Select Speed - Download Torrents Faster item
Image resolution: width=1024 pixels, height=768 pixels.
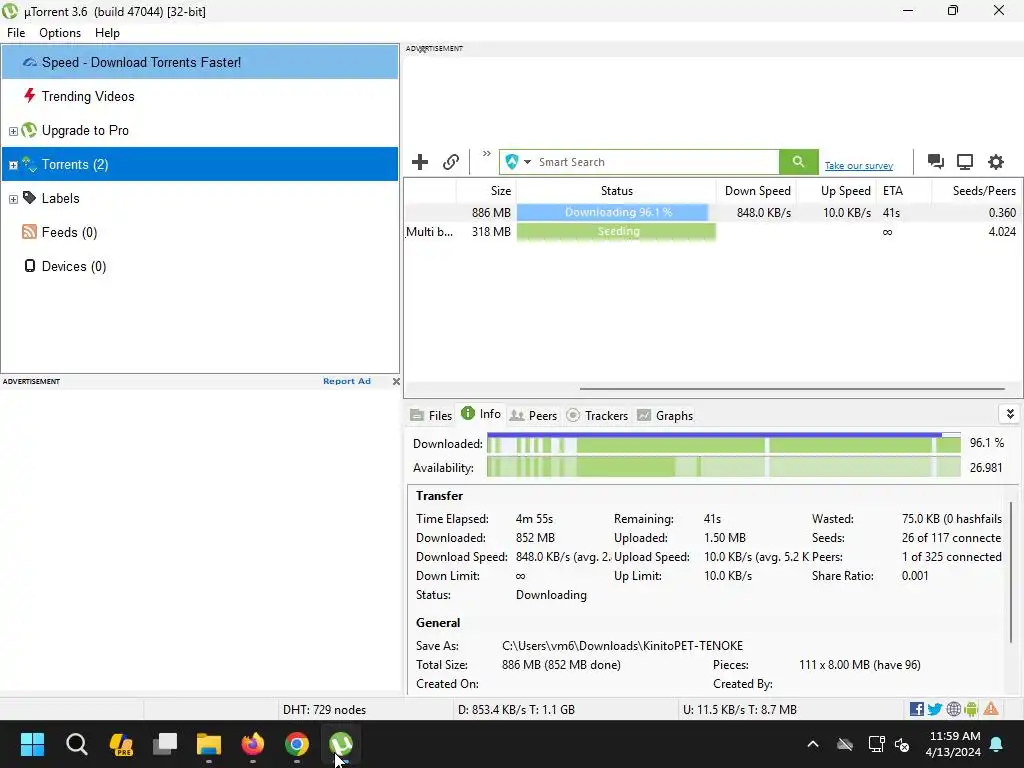click(x=200, y=62)
